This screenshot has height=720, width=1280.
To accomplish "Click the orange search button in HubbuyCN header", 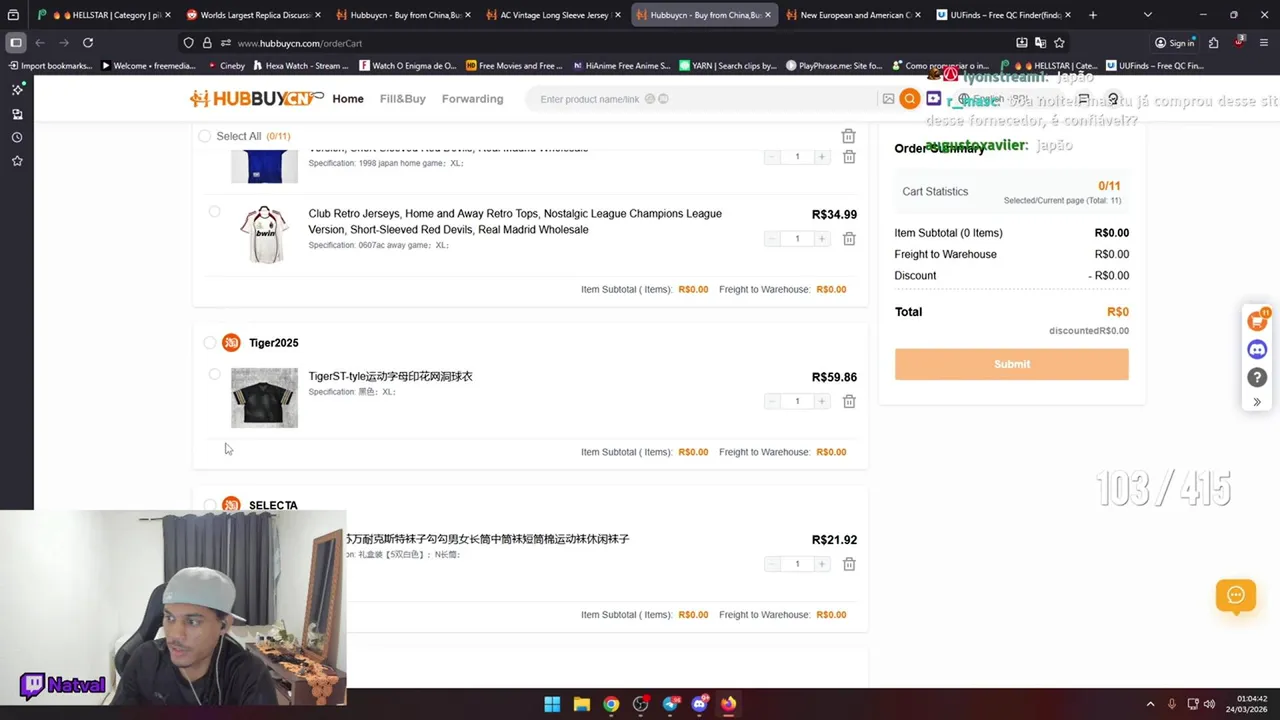I will click(909, 99).
